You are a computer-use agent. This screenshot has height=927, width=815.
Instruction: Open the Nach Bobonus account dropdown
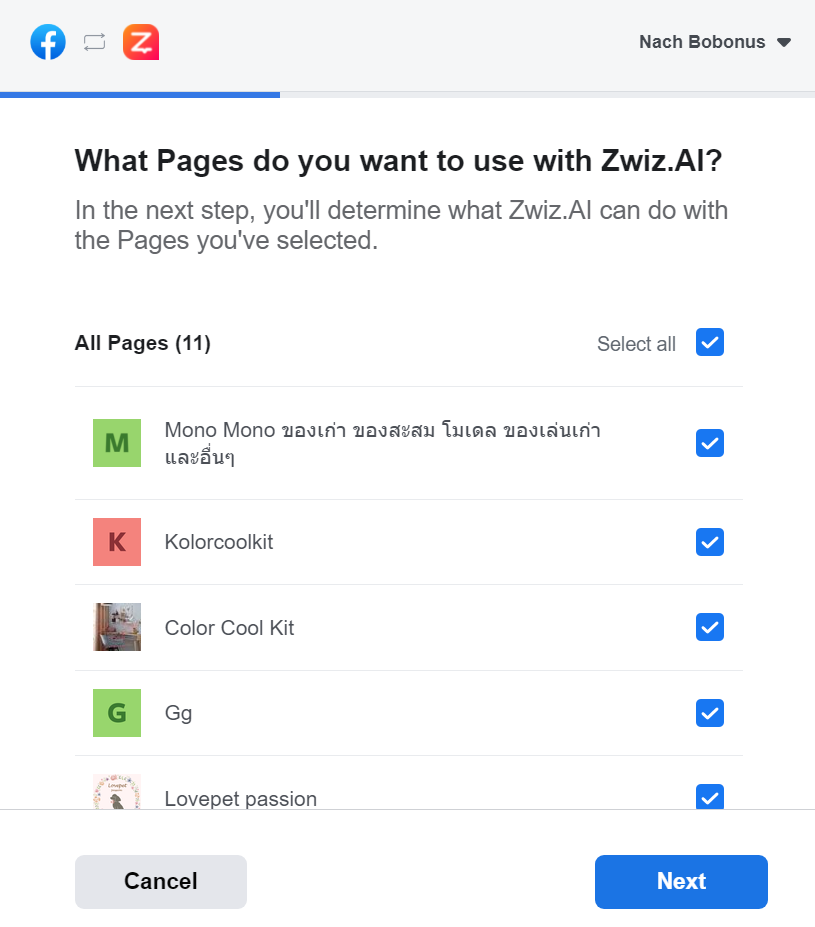pyautogui.click(x=715, y=42)
